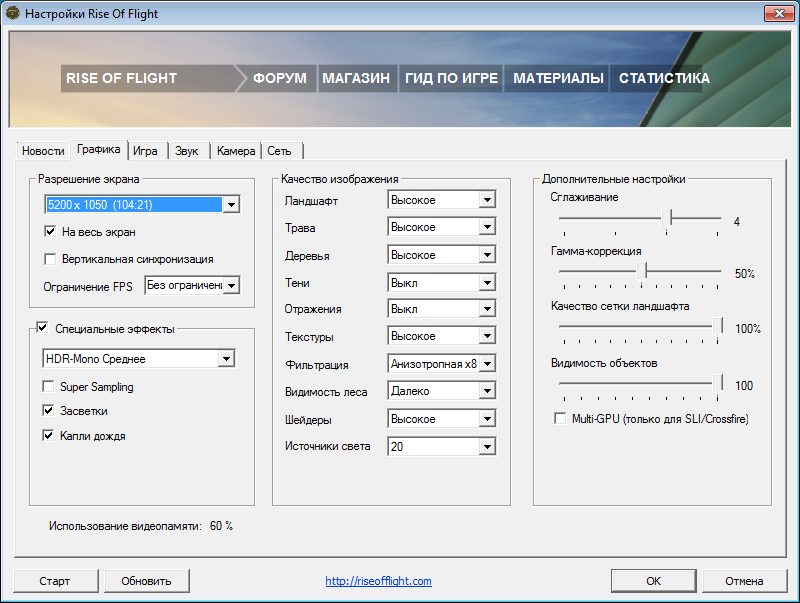Switch to the Новости tab
800x603 pixels.
click(x=43, y=151)
